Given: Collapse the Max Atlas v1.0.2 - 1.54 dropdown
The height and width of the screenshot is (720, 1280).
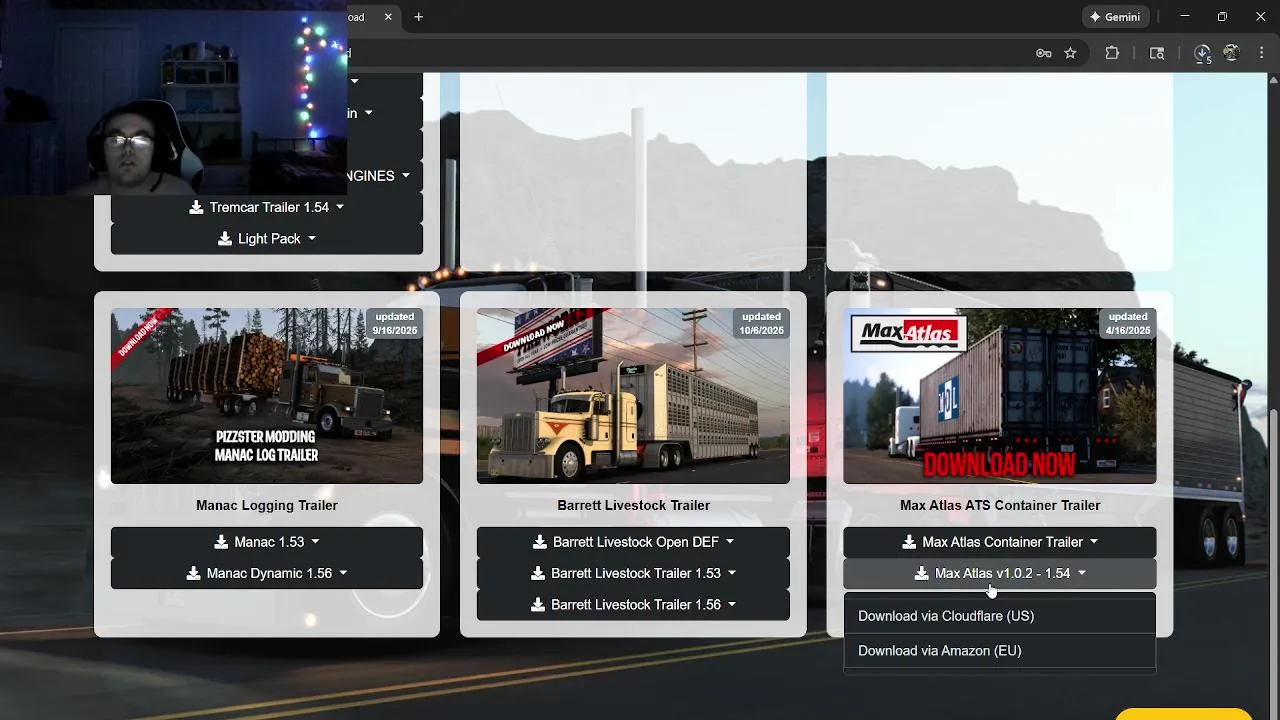Looking at the screenshot, I should [x=1000, y=574].
